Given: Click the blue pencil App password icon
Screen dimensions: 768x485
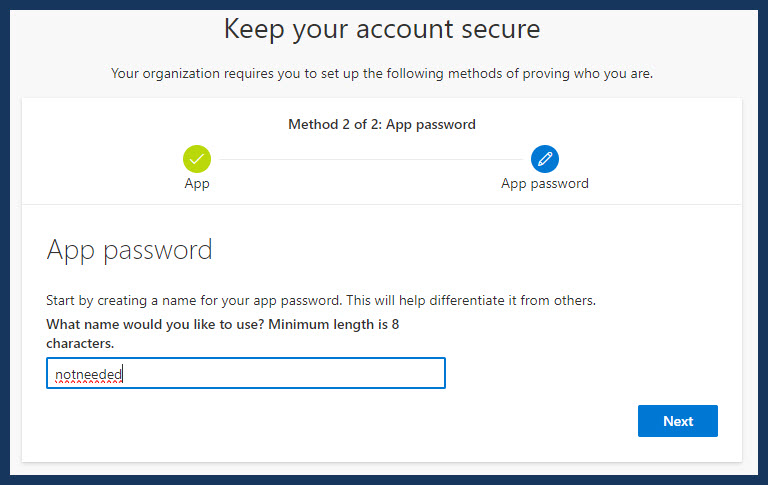Looking at the screenshot, I should coord(545,159).
